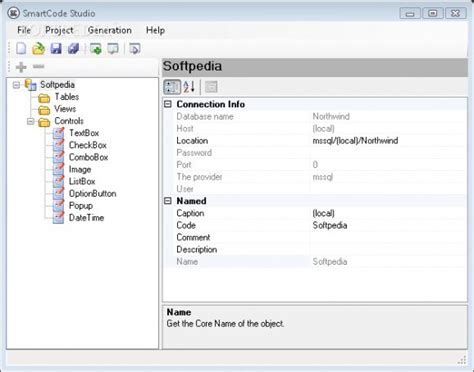This screenshot has width=474, height=372.
Task: Open the Project menu
Action: point(59,30)
